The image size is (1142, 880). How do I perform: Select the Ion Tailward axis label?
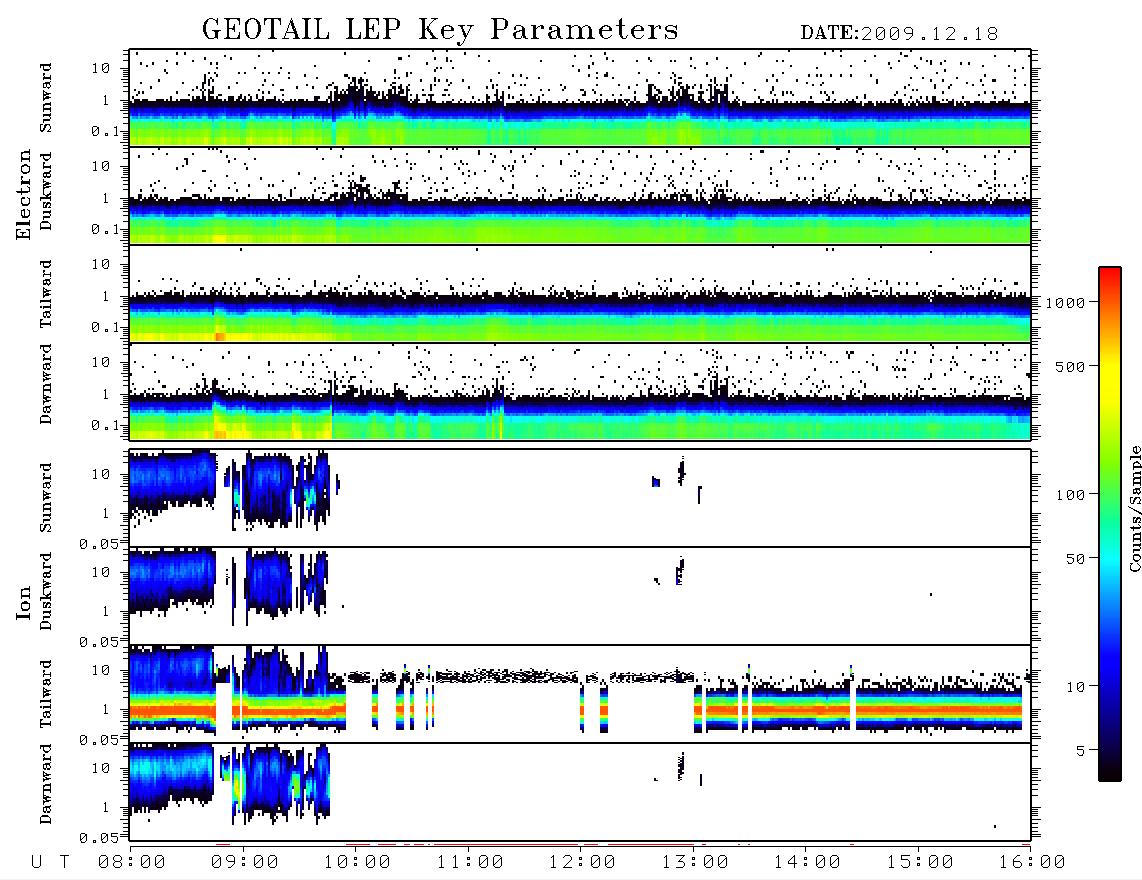[46, 694]
